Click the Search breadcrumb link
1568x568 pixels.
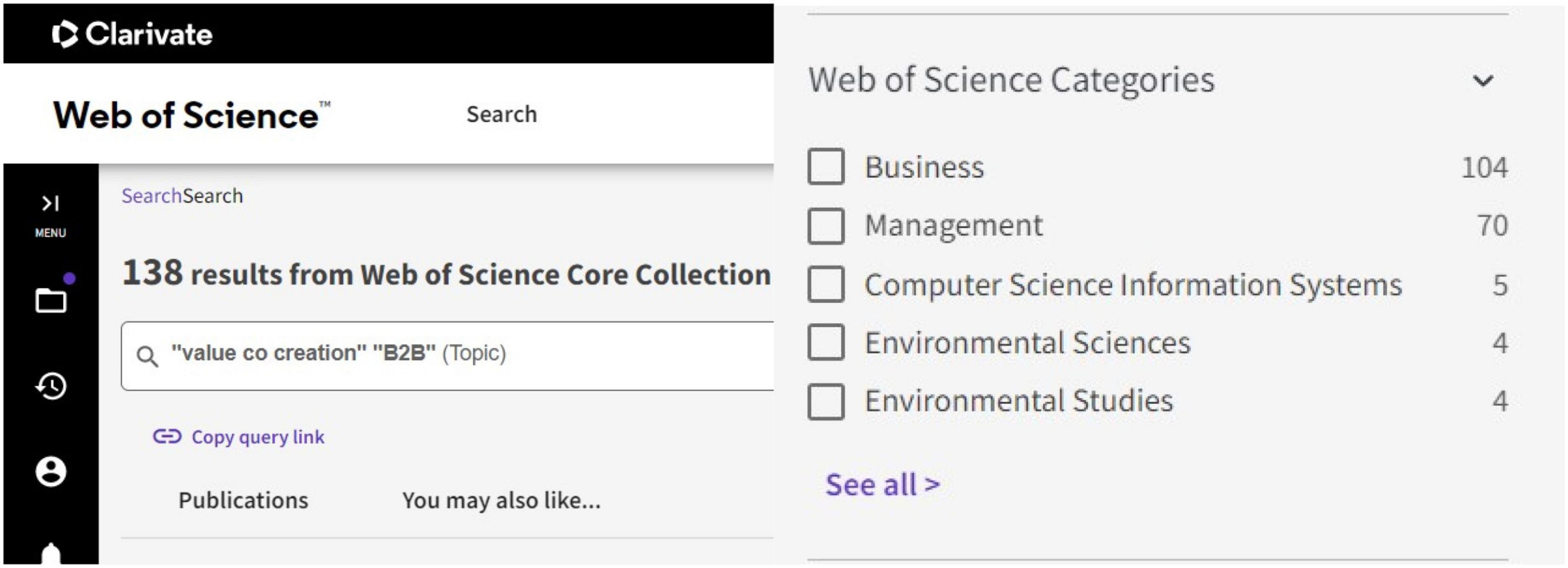click(x=151, y=196)
